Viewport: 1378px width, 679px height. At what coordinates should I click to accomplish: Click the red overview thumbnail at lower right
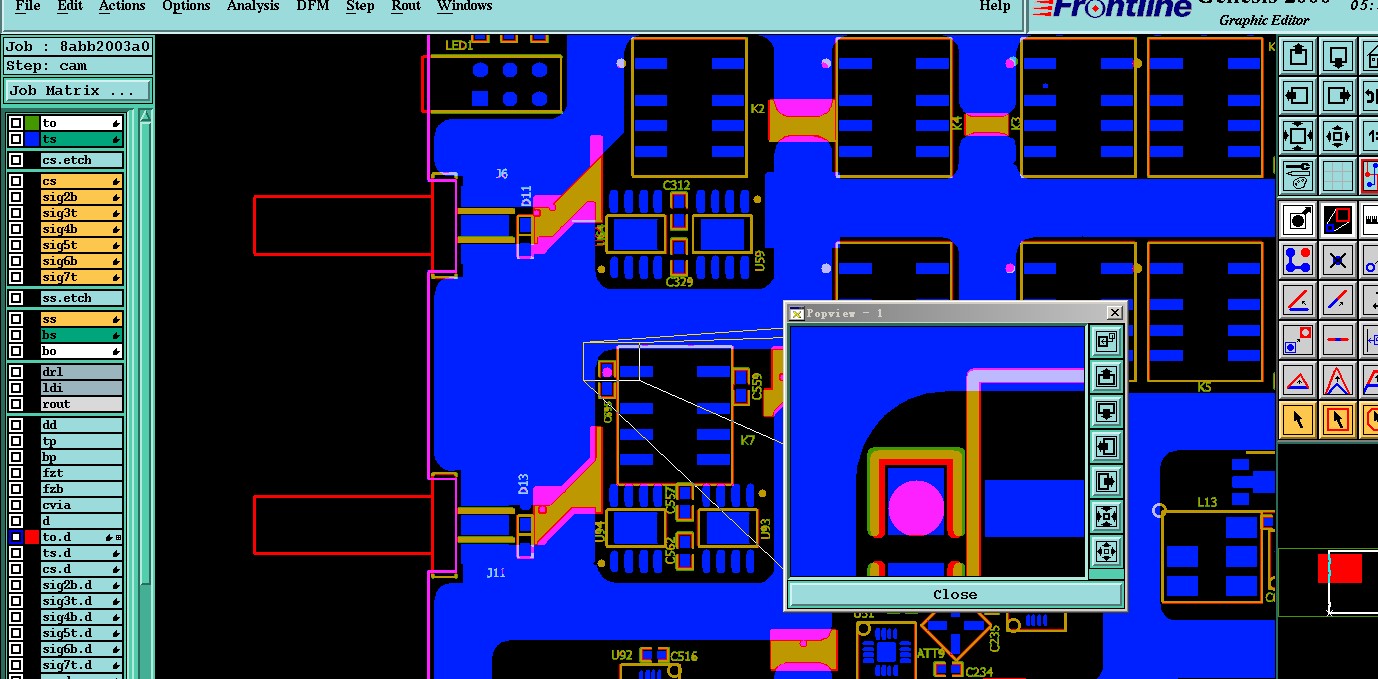1340,568
